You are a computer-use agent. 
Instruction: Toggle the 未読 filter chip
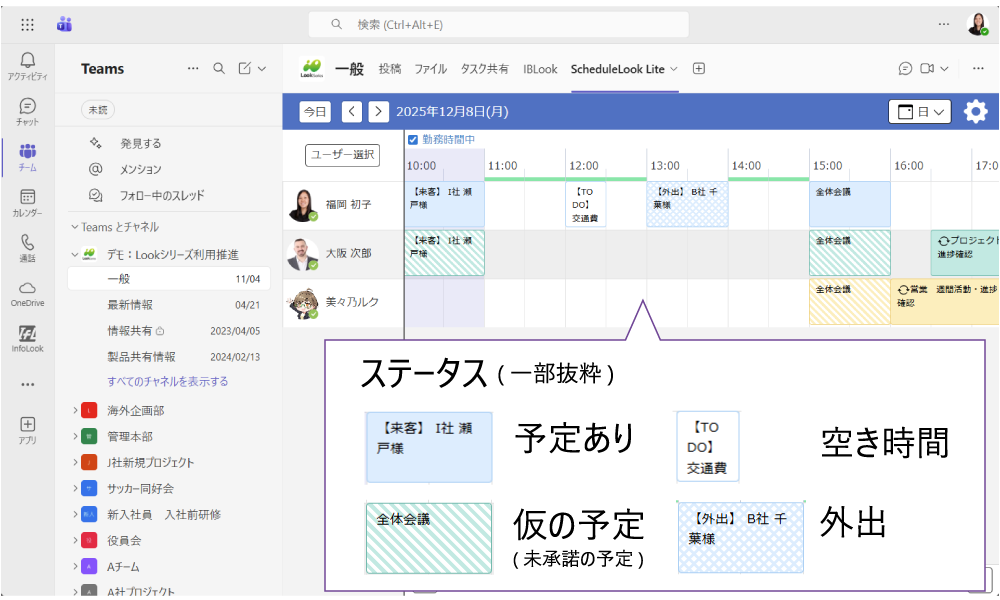(x=97, y=110)
